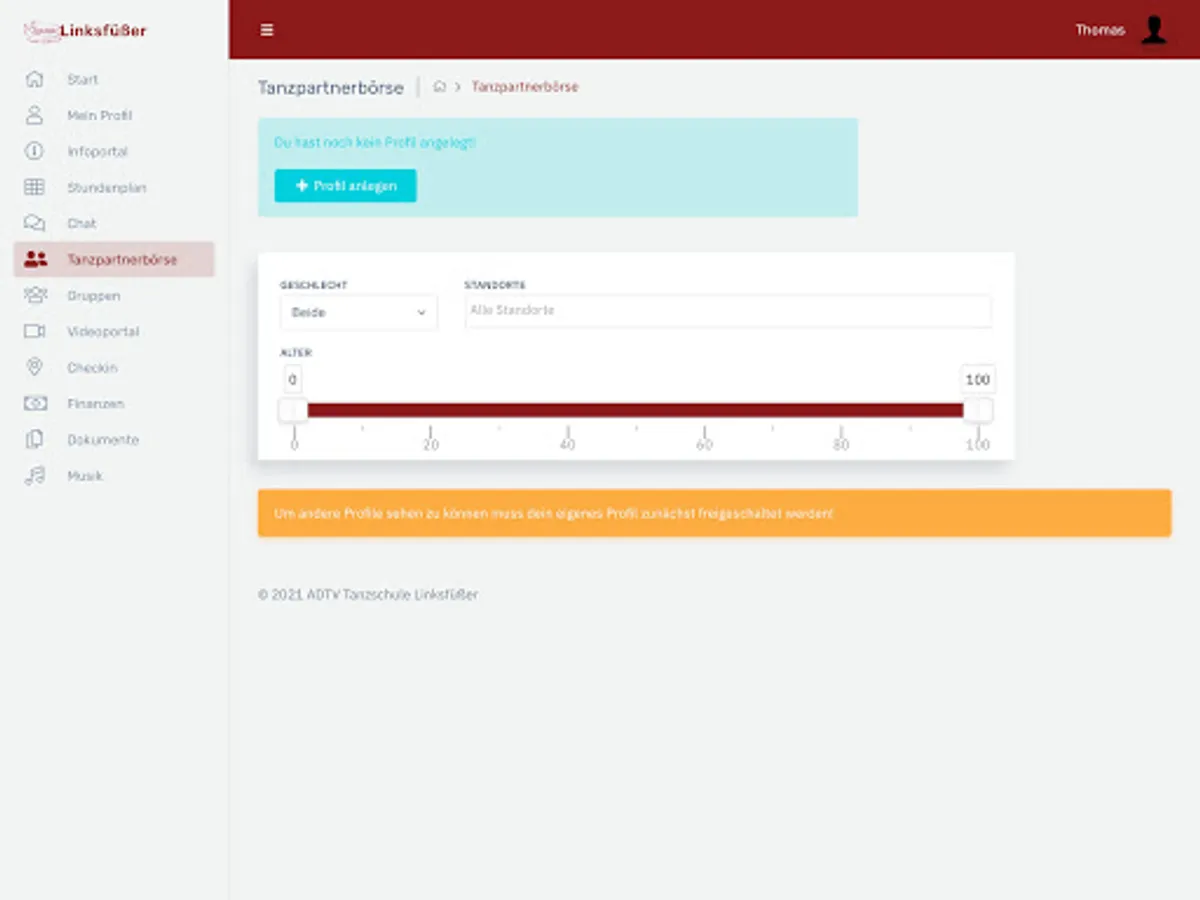Click the Stundenplan table icon
Viewport: 1200px width, 900px height.
[34, 187]
